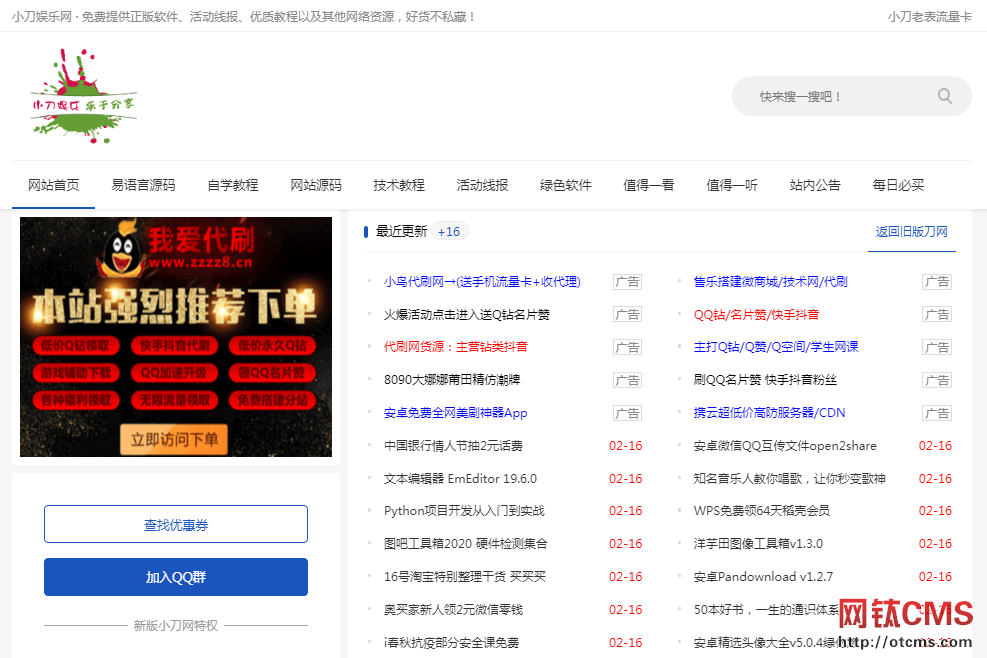Click the search magnifier icon
Screen dimensions: 987x658
944,95
